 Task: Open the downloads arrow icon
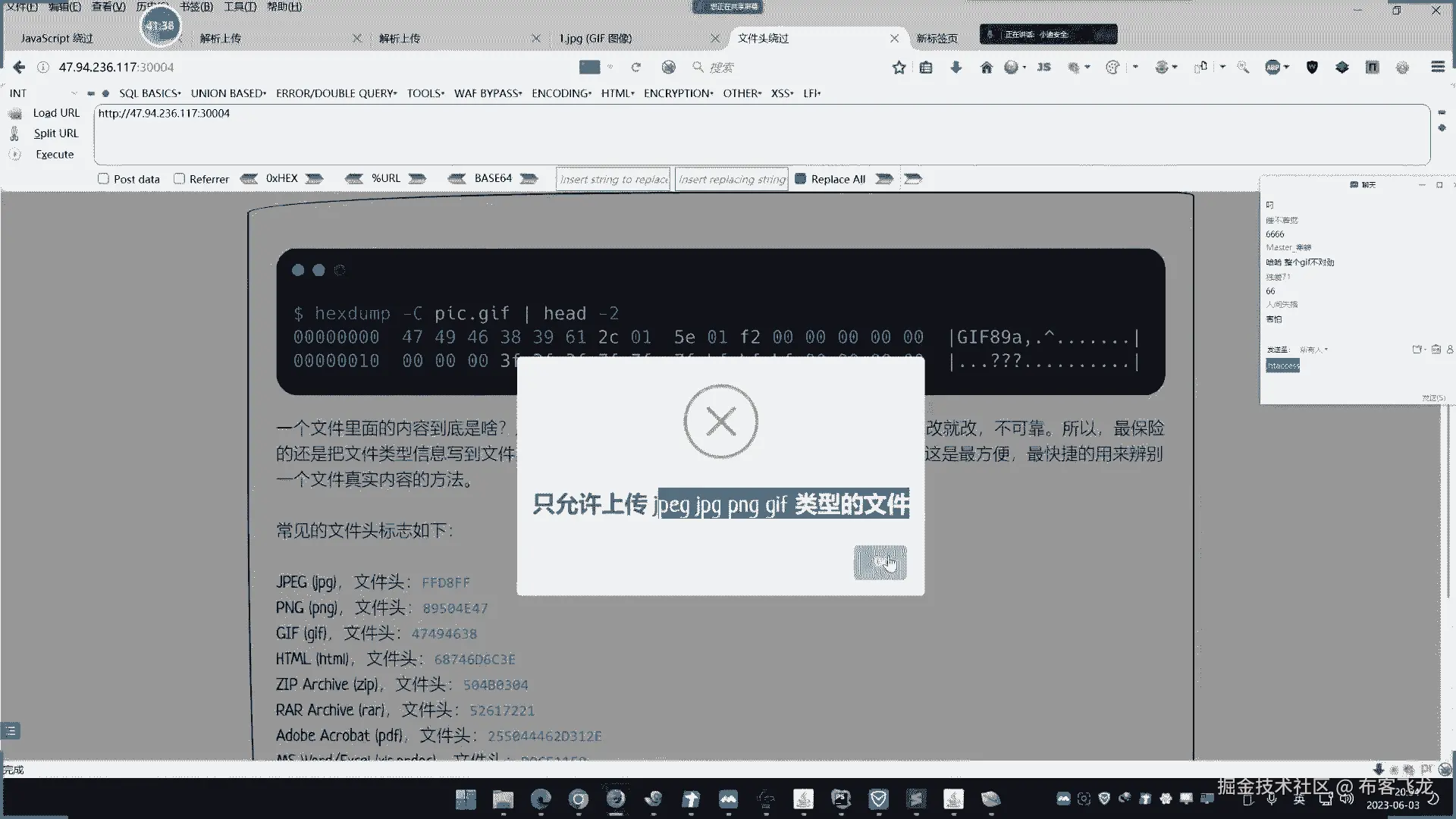tap(955, 67)
